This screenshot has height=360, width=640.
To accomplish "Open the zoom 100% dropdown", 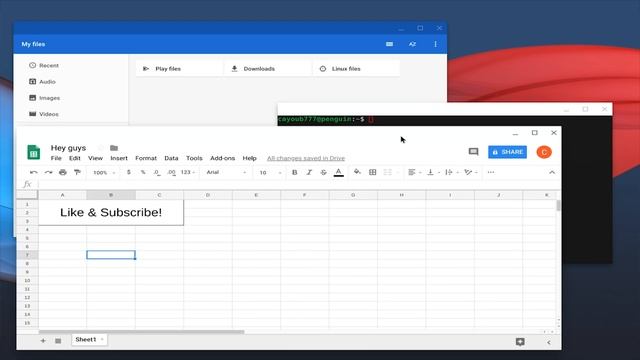I will pyautogui.click(x=104, y=173).
